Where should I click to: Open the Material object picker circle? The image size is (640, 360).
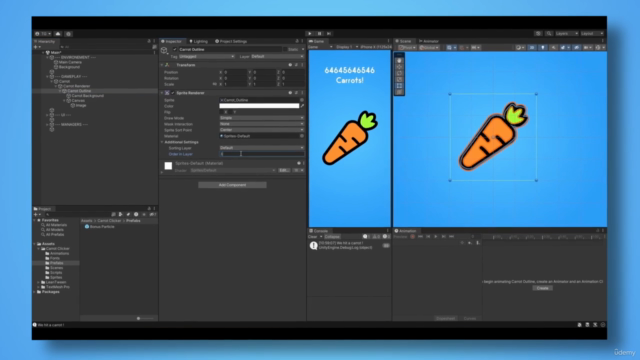pyautogui.click(x=302, y=136)
